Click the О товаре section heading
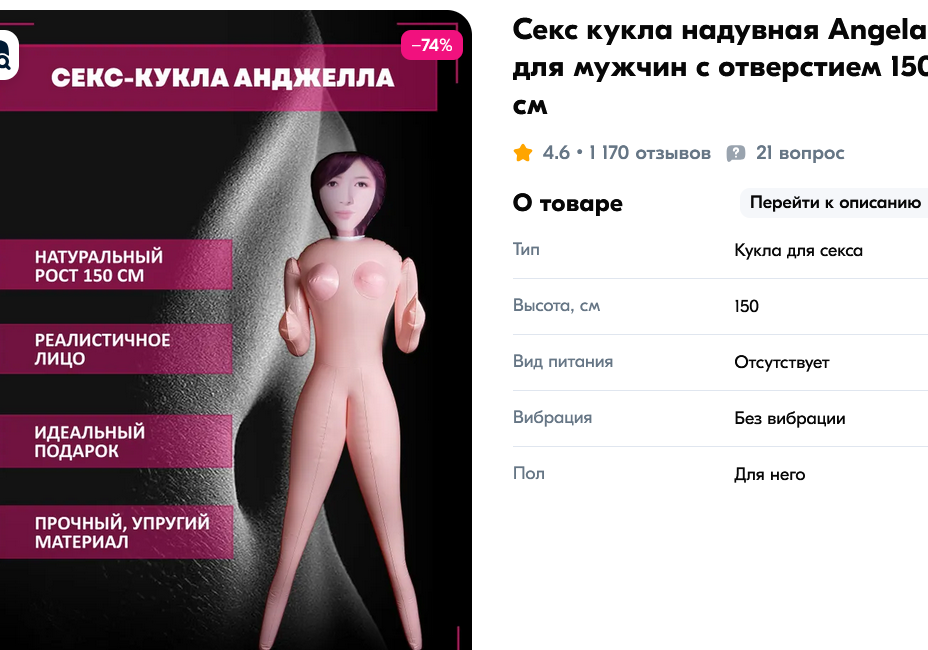Screen dimensions: 928x650 pos(568,203)
